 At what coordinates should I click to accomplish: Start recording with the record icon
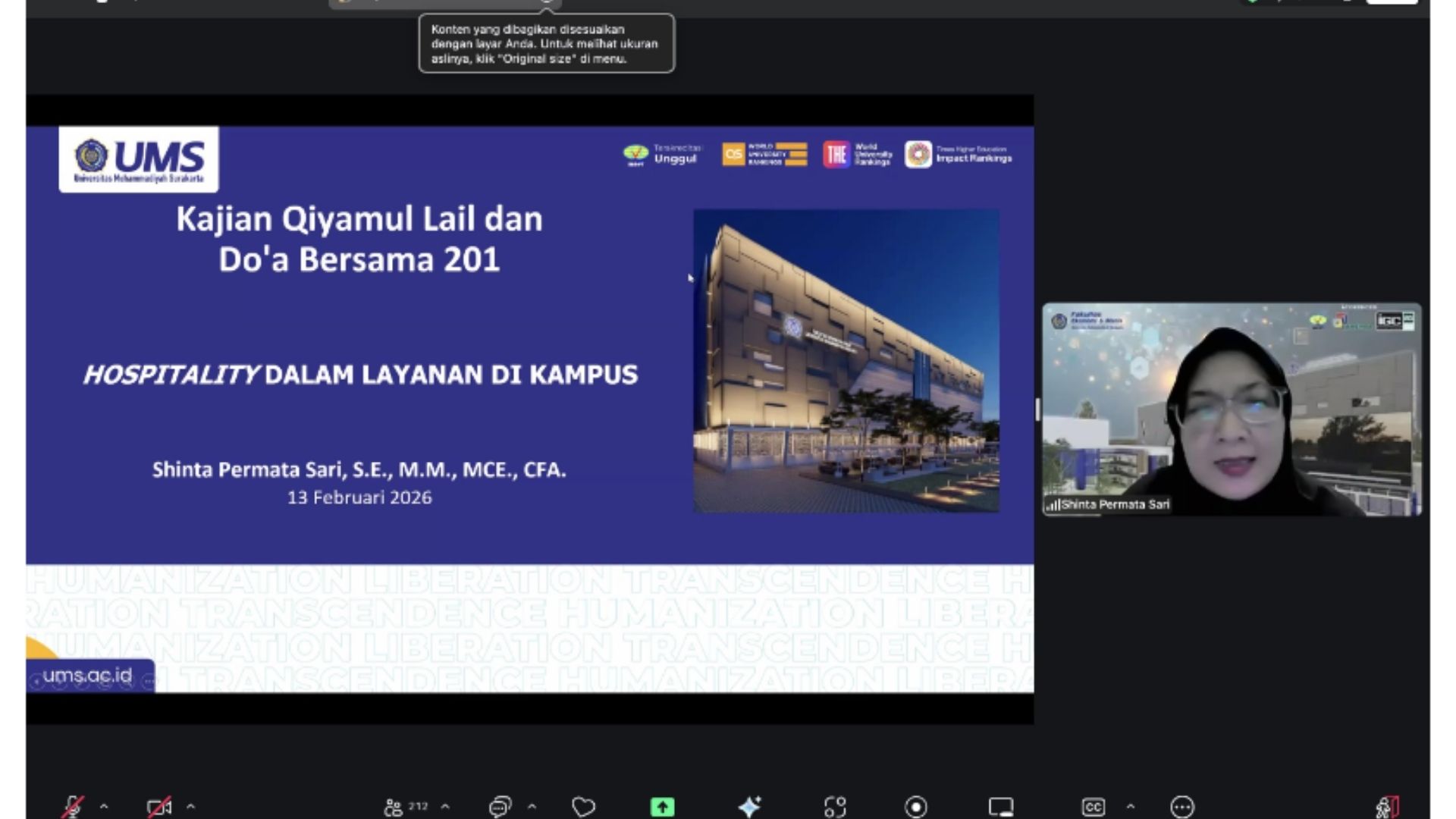coord(916,807)
